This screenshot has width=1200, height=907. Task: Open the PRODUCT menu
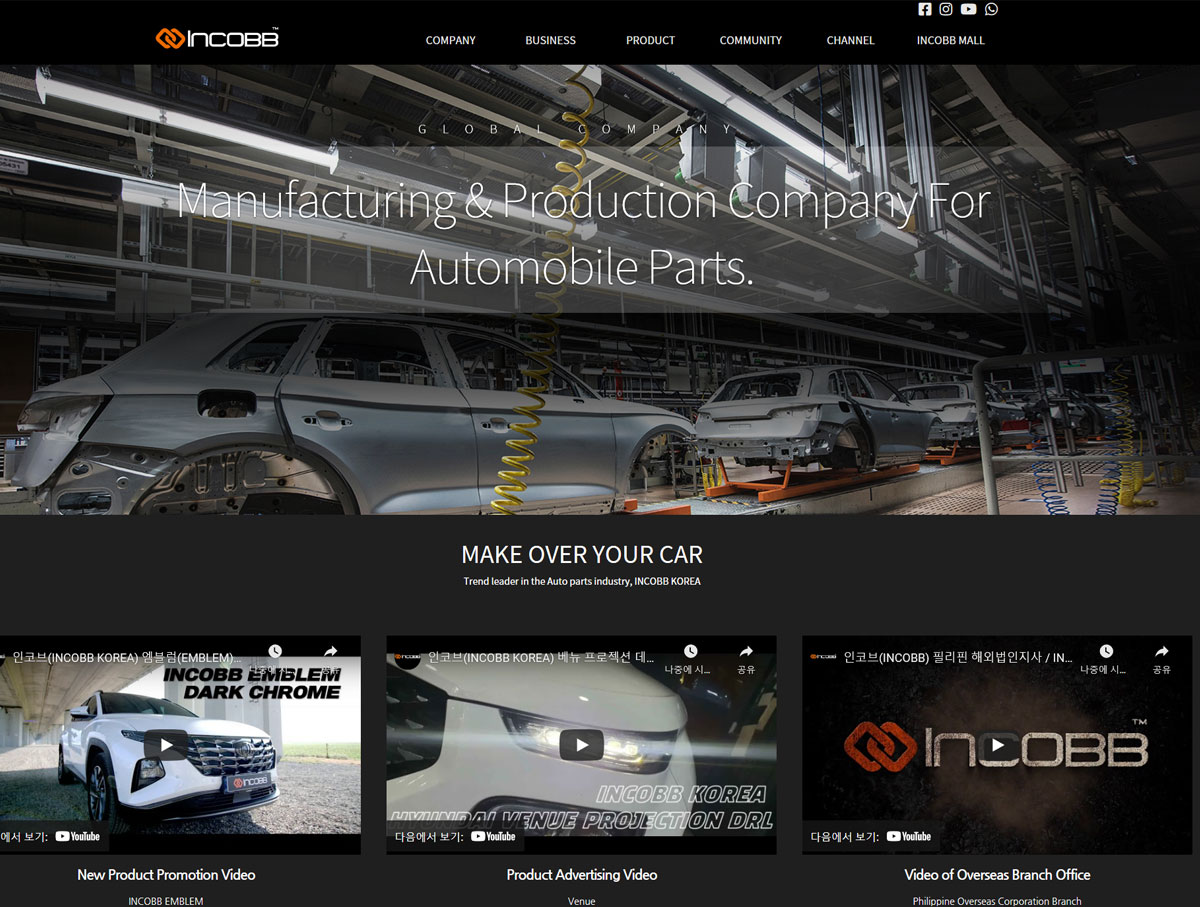651,40
